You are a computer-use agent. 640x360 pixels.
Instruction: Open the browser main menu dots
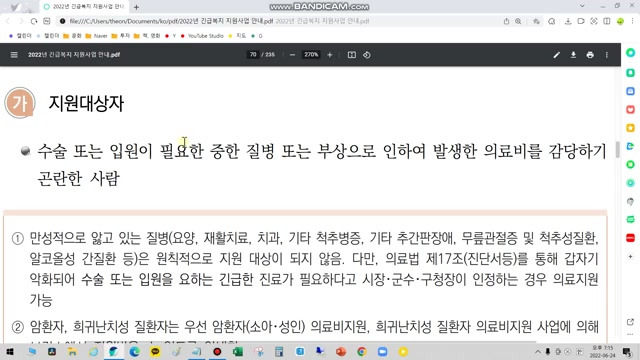[x=633, y=21]
